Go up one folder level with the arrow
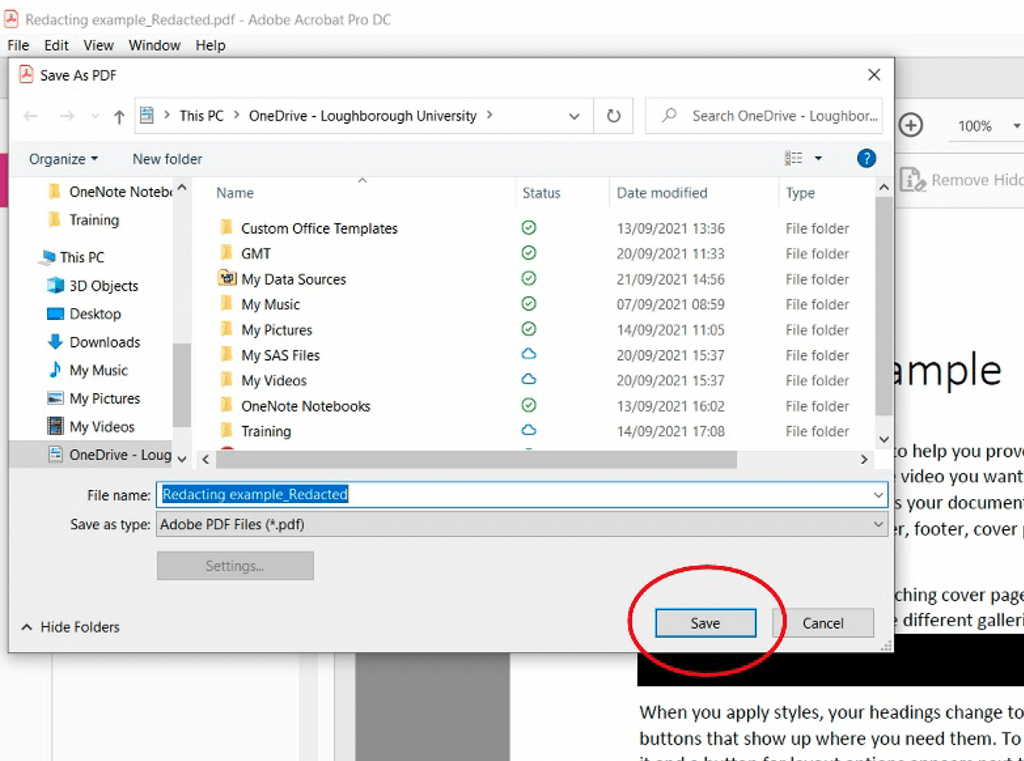This screenshot has width=1024, height=761. (118, 116)
